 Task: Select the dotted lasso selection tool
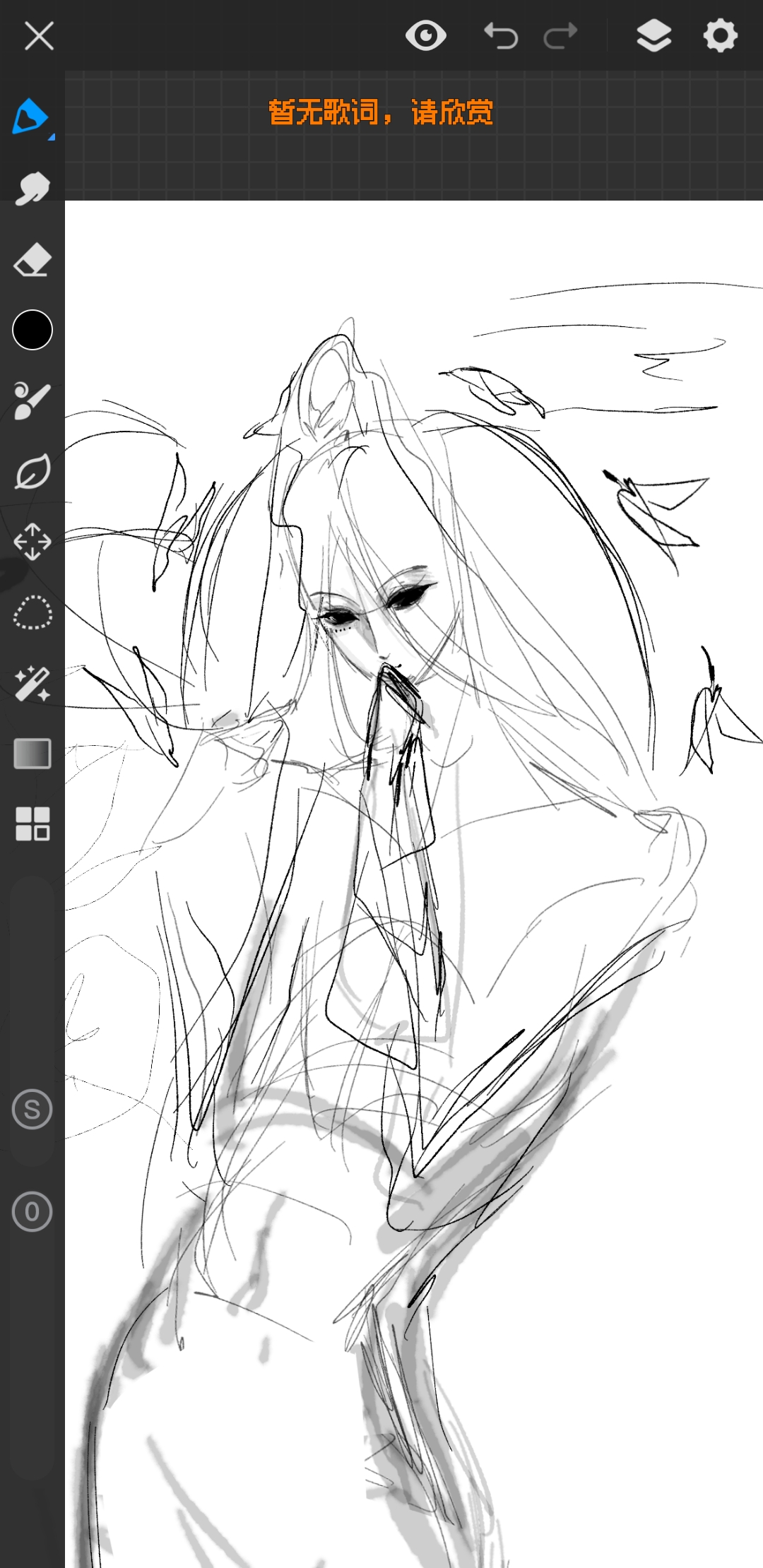click(32, 612)
